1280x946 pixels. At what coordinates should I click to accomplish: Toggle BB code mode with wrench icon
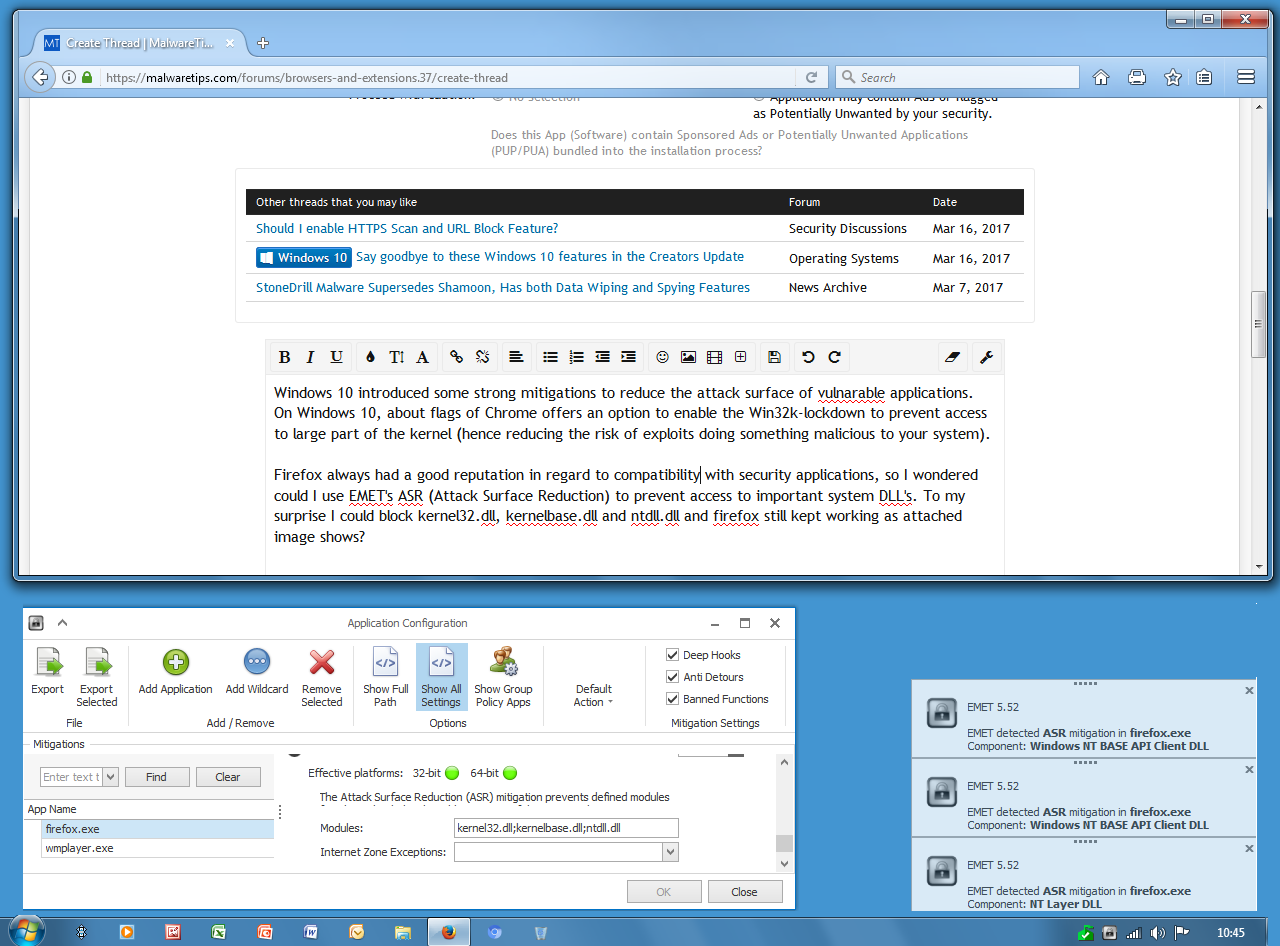pyautogui.click(x=986, y=357)
